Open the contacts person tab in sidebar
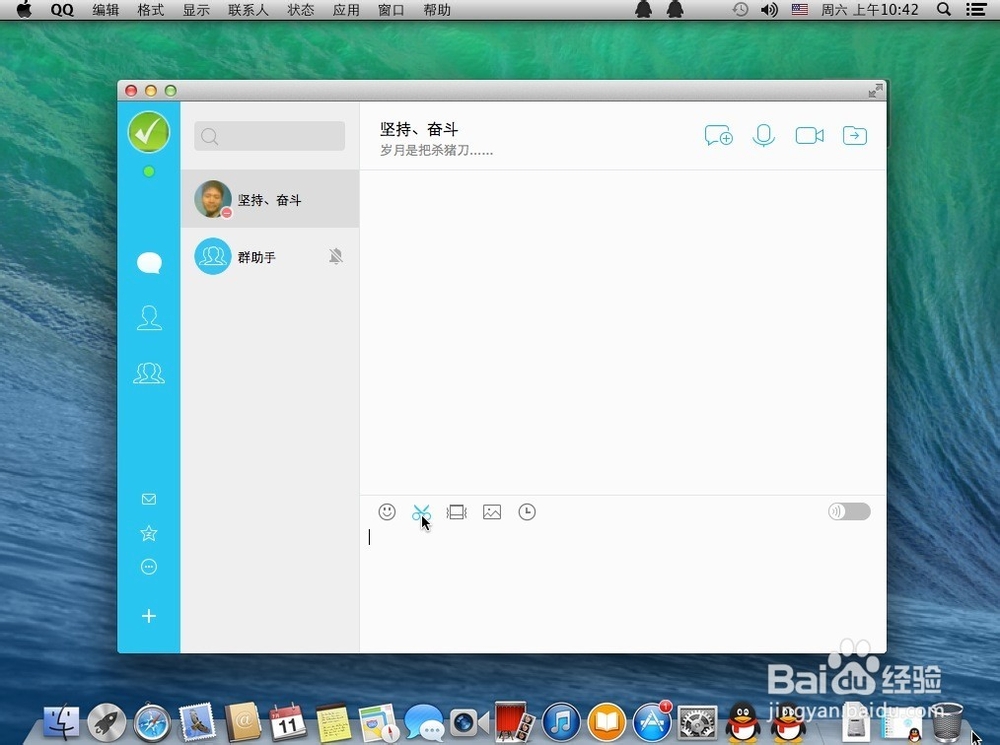1000x745 pixels. tap(149, 318)
